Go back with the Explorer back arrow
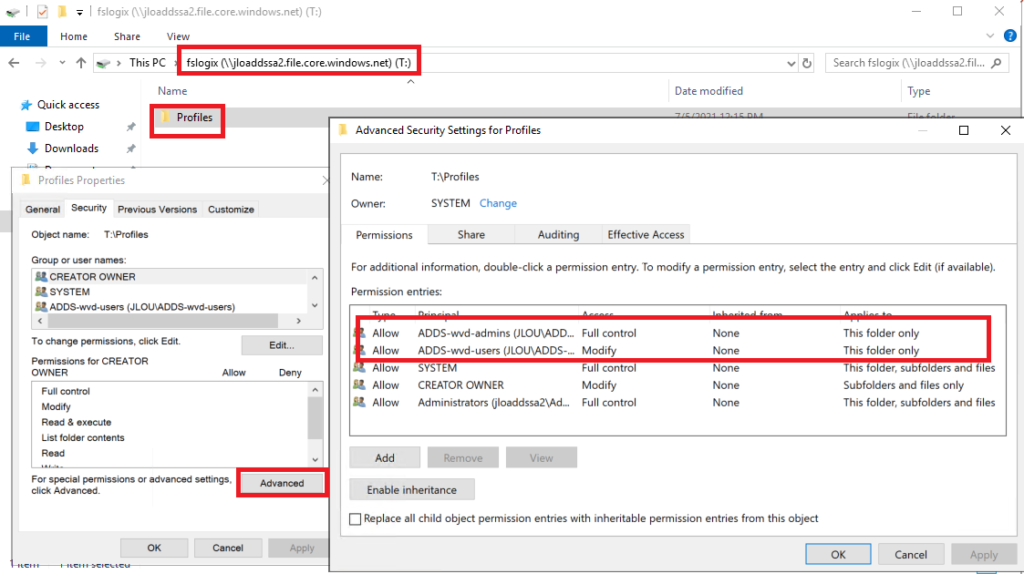 [14, 63]
